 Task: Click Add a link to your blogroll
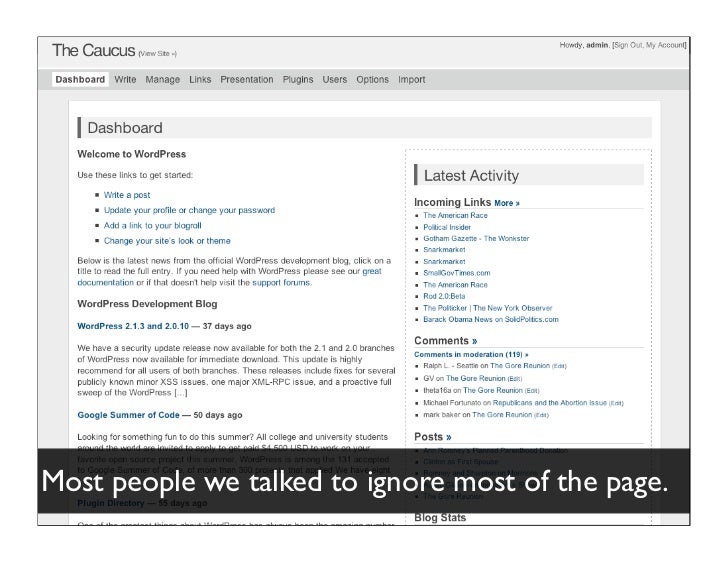[x=153, y=226]
